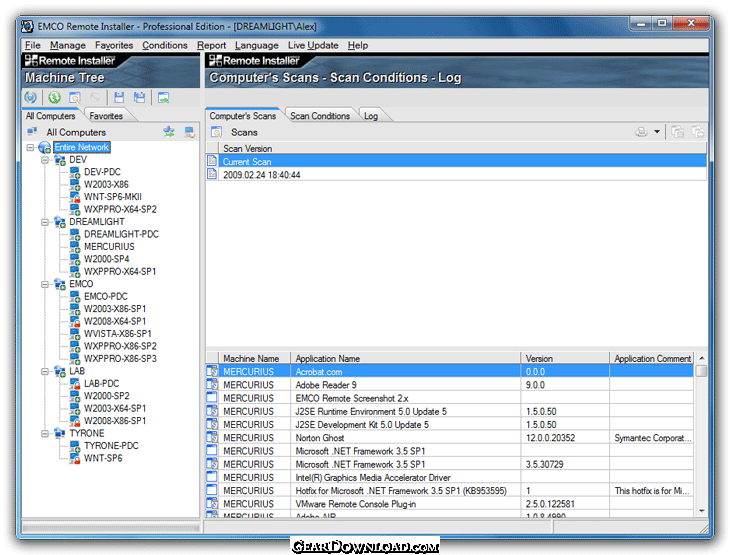Sort by the Version column header

pos(565,359)
